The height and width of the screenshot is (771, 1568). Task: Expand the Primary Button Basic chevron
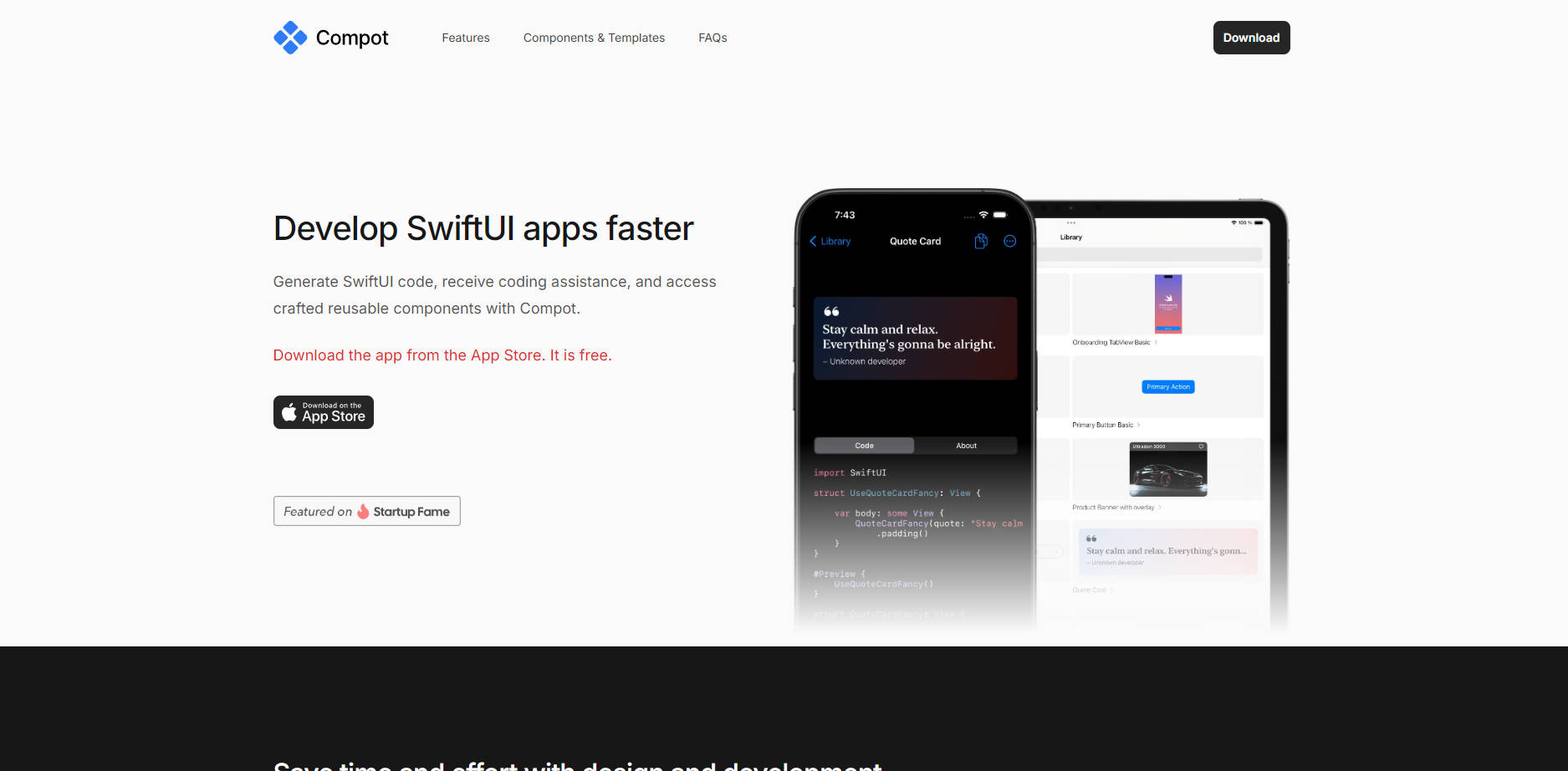pos(1139,425)
